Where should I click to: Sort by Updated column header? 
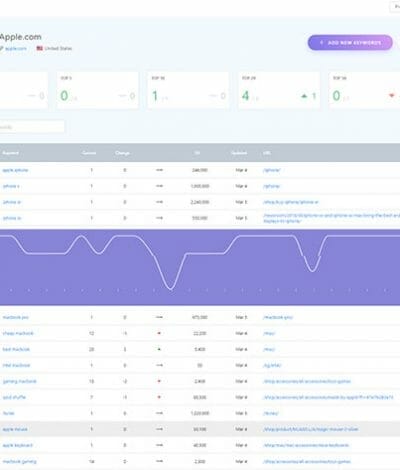pos(239,153)
